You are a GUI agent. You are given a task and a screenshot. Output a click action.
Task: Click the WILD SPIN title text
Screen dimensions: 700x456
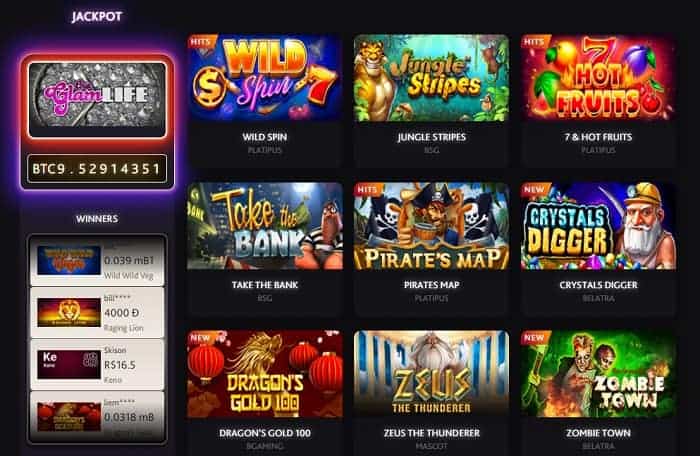265,137
